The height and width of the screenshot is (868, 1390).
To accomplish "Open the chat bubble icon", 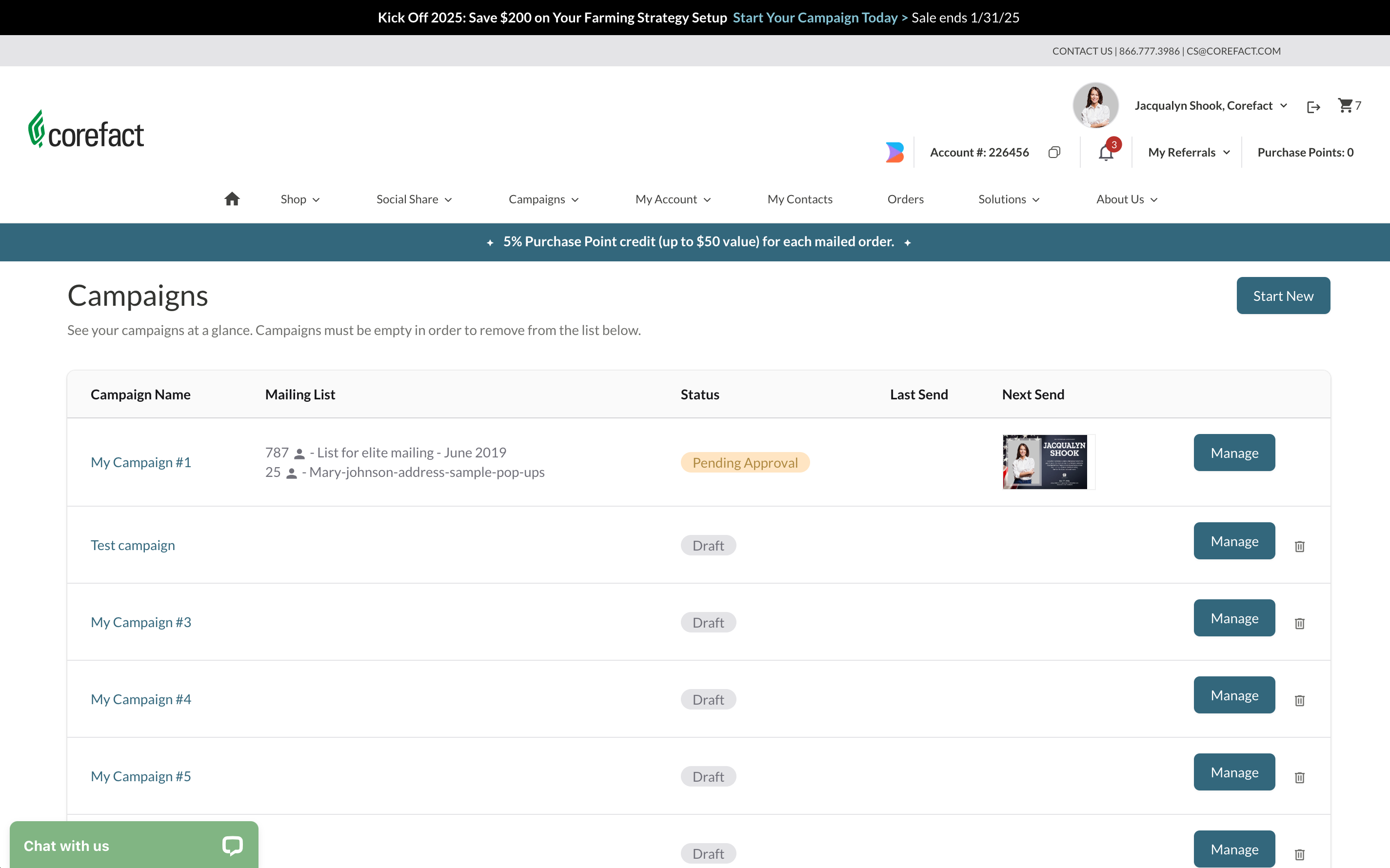I will pyautogui.click(x=233, y=845).
